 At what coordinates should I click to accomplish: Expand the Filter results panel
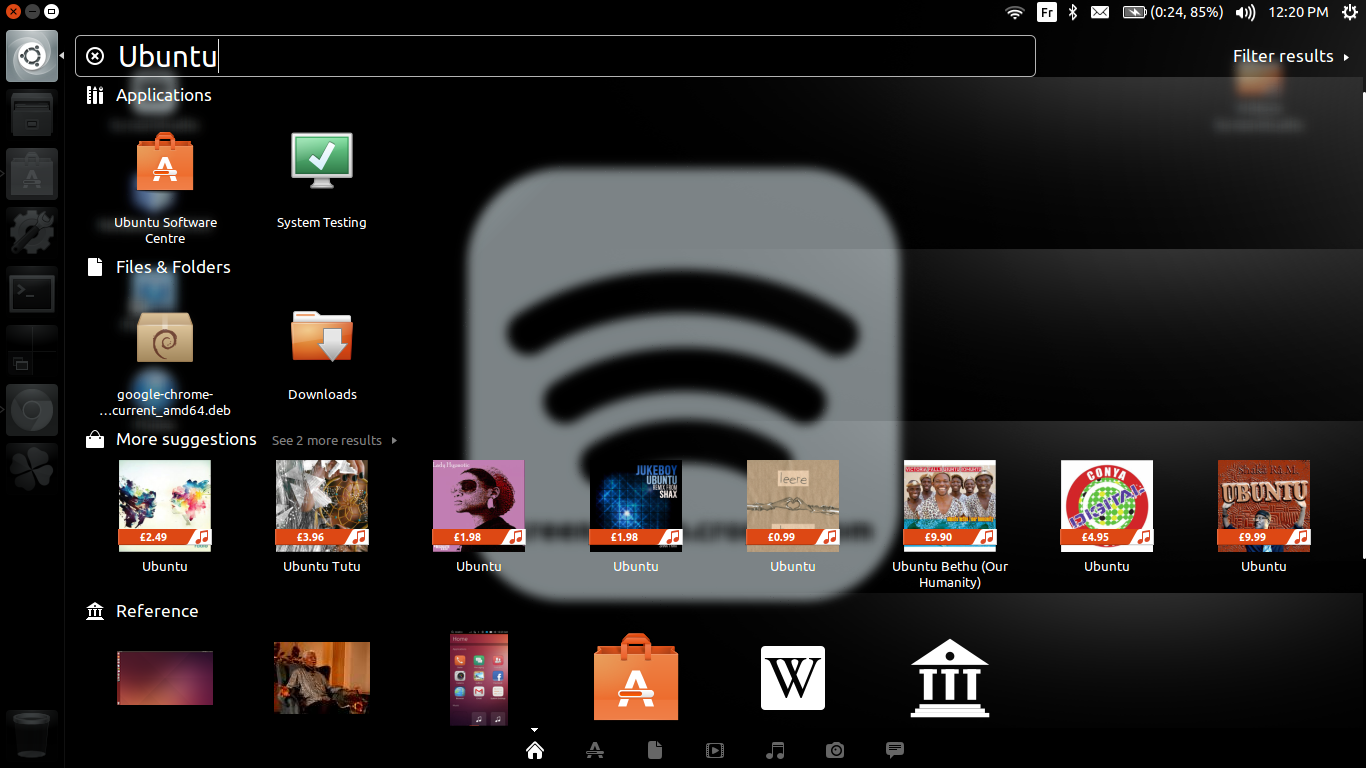[1291, 56]
